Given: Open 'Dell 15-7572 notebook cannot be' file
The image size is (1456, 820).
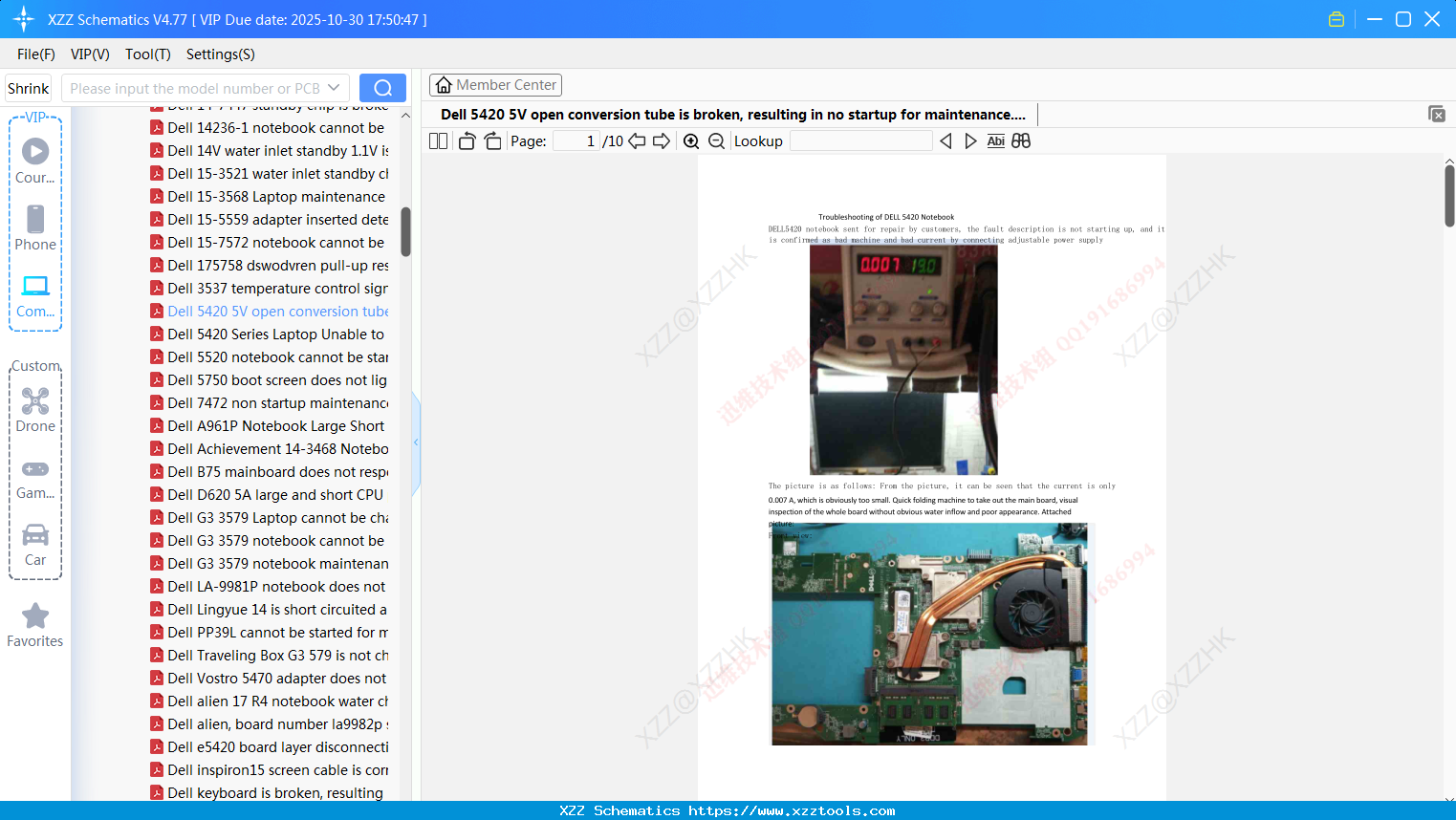Looking at the screenshot, I should [x=269, y=243].
